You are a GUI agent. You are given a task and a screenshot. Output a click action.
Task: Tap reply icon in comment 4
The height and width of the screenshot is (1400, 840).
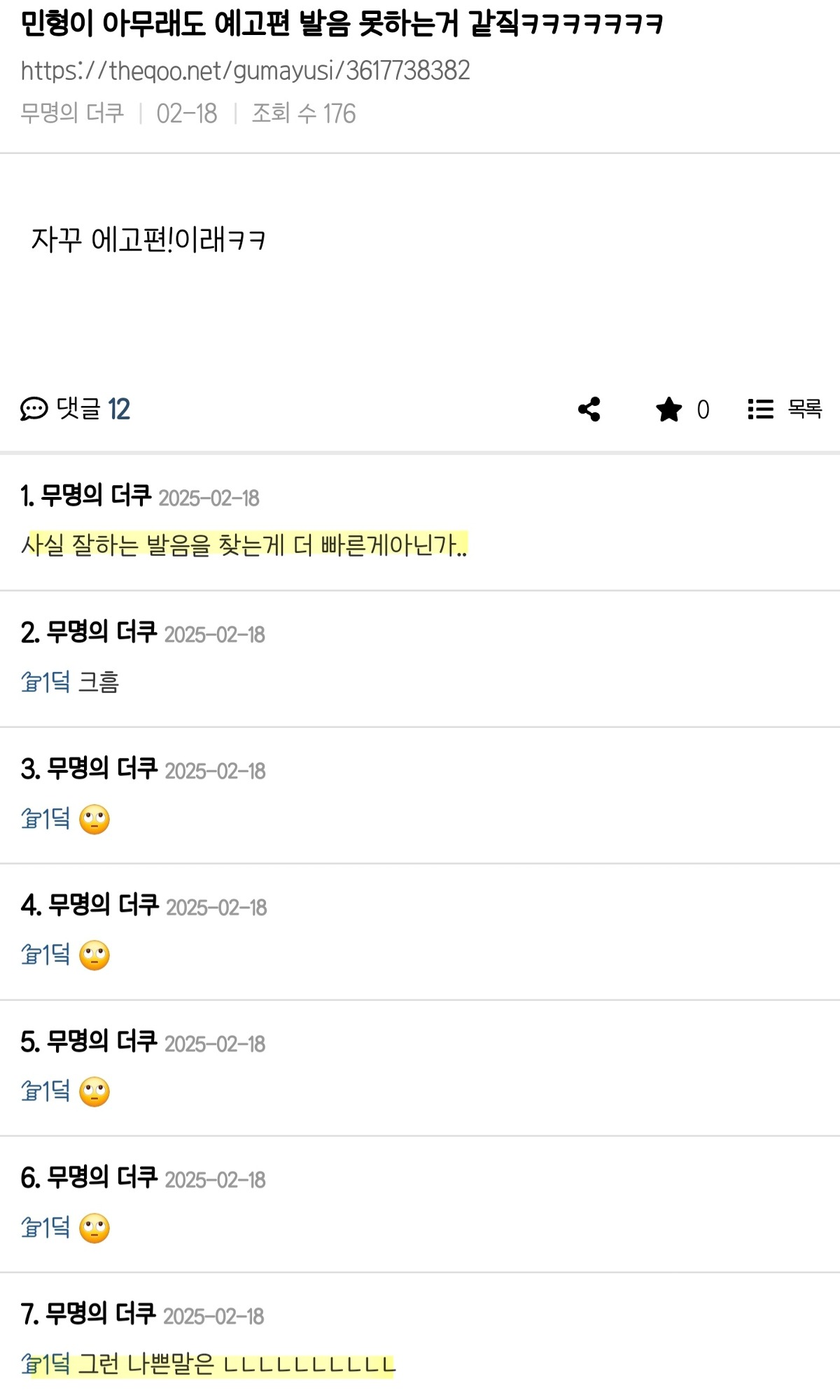(31, 955)
